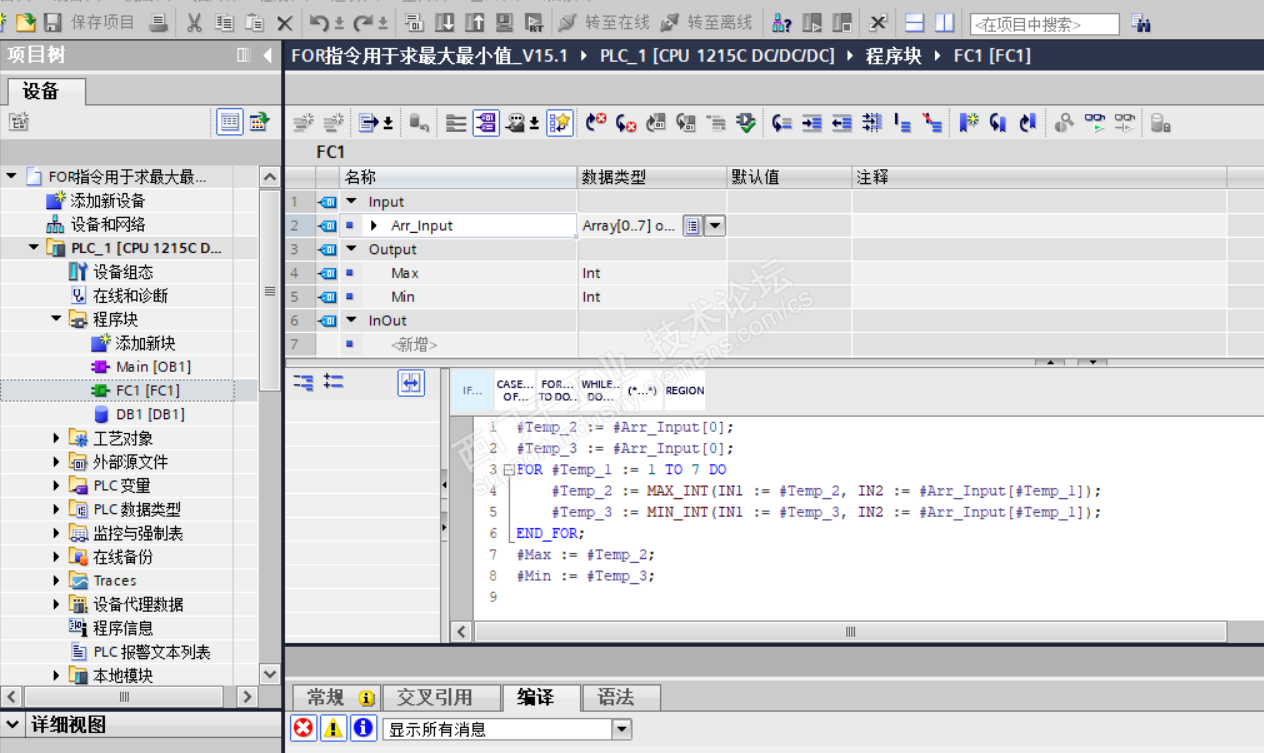Click the Print icon in top toolbar
This screenshot has height=753, width=1264.
(158, 22)
